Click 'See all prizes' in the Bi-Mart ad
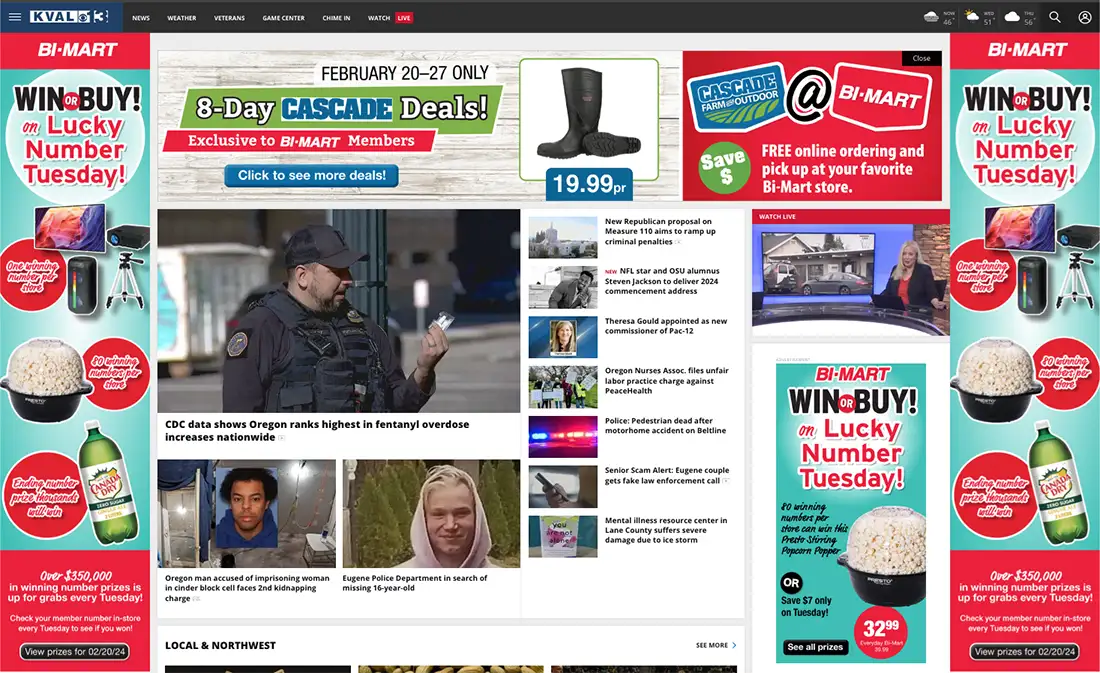The width and height of the screenshot is (1100, 673). click(814, 647)
